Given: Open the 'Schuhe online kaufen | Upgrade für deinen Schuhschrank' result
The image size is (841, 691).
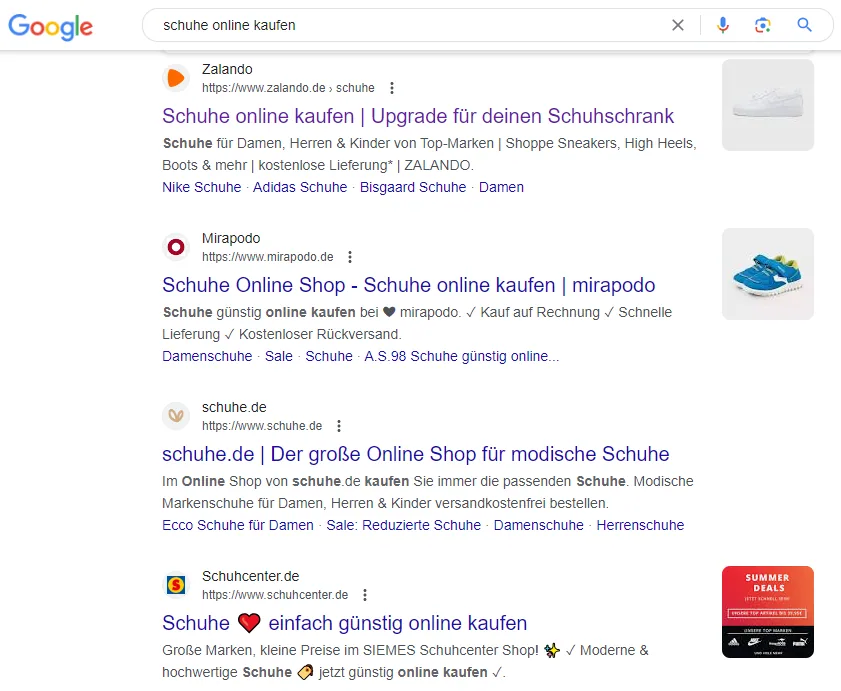Looking at the screenshot, I should point(418,116).
